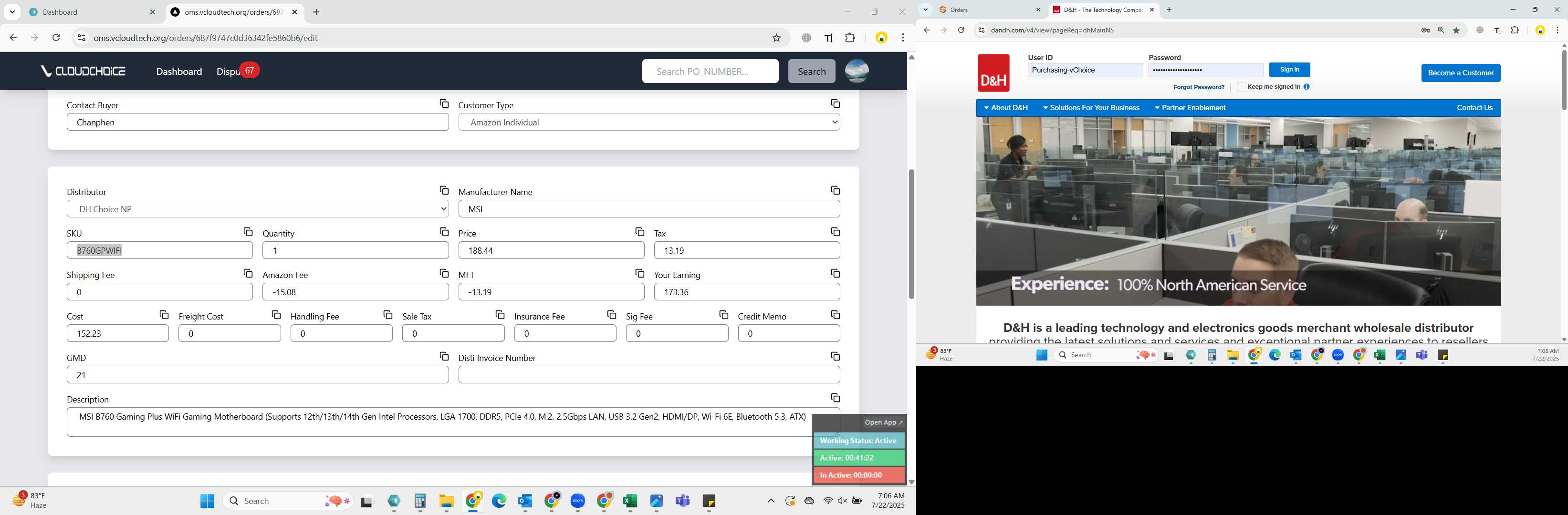Copy the Handling Fee value
1568x515 pixels.
tap(388, 315)
